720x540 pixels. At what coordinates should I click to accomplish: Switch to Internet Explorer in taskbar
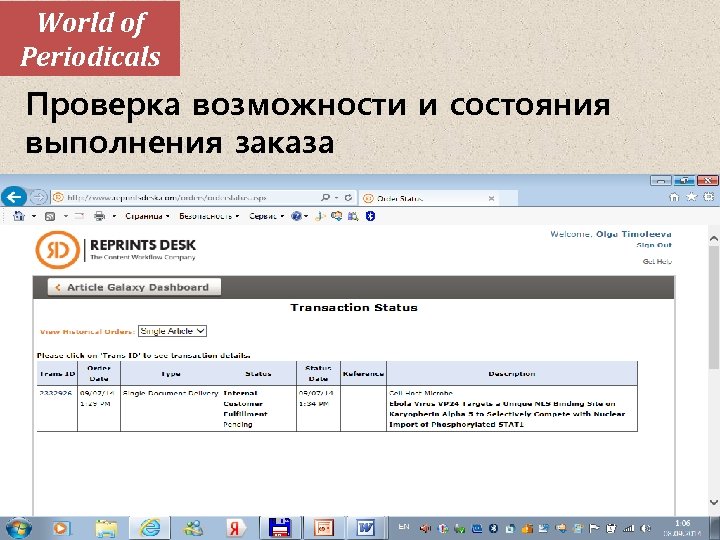tap(150, 528)
